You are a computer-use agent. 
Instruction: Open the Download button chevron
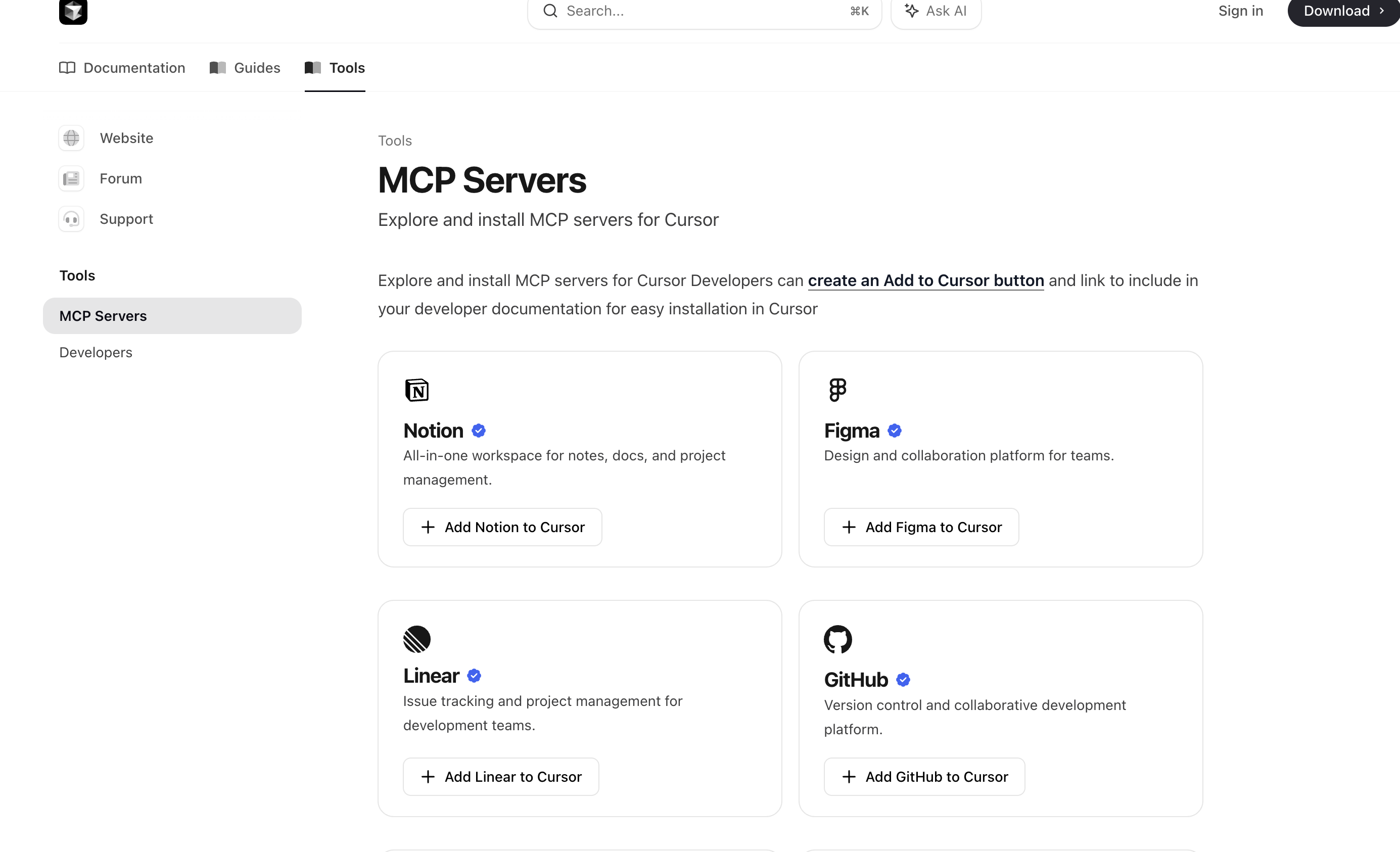1381,11
